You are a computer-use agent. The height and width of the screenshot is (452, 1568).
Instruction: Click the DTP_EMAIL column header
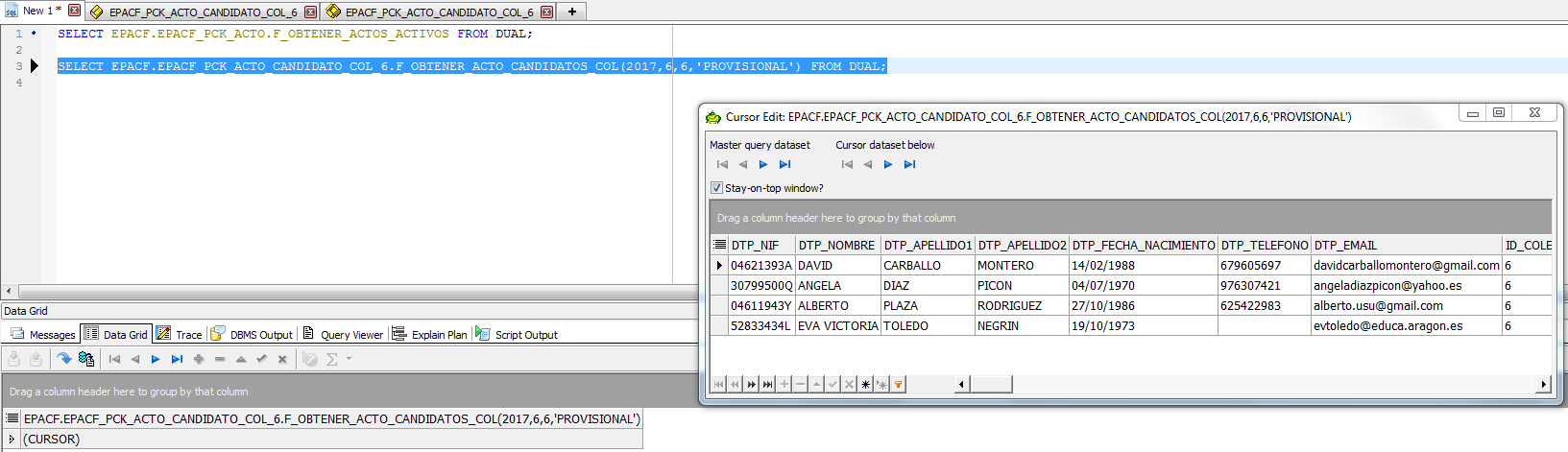coord(1344,245)
